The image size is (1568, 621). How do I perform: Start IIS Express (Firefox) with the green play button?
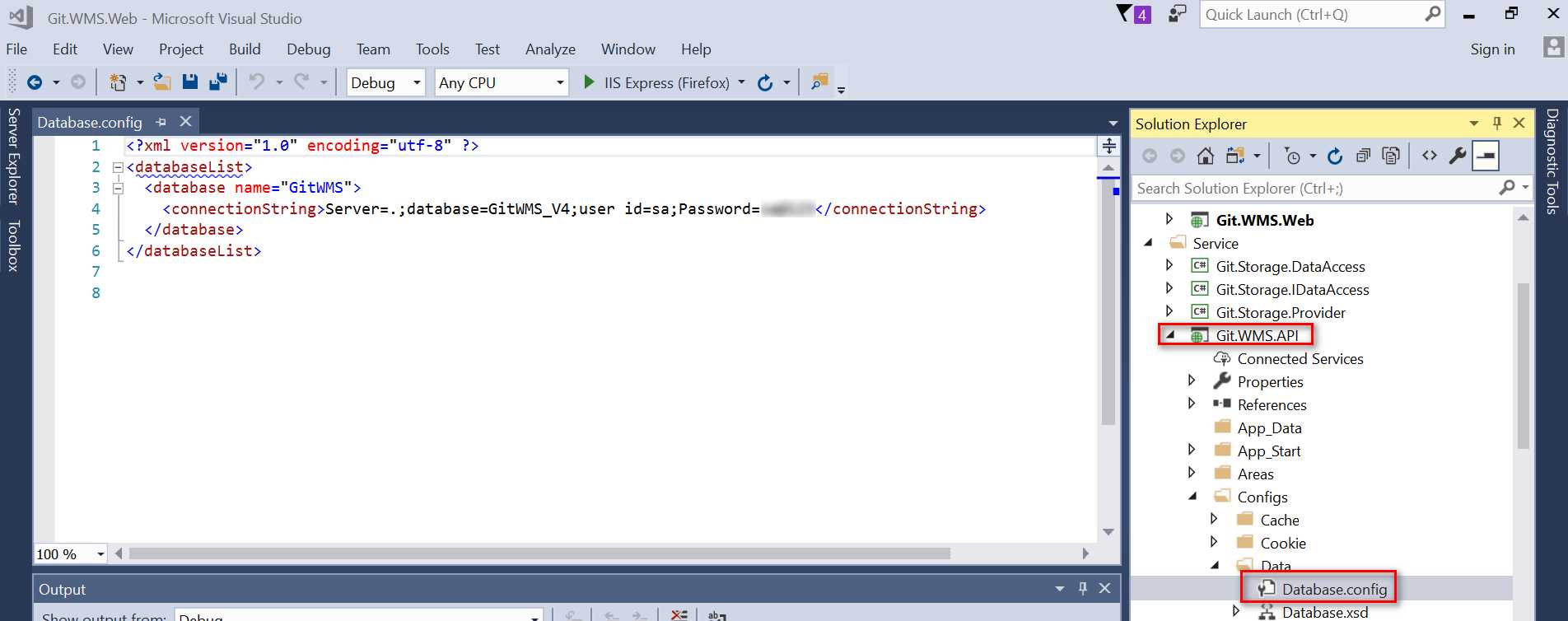pyautogui.click(x=589, y=82)
